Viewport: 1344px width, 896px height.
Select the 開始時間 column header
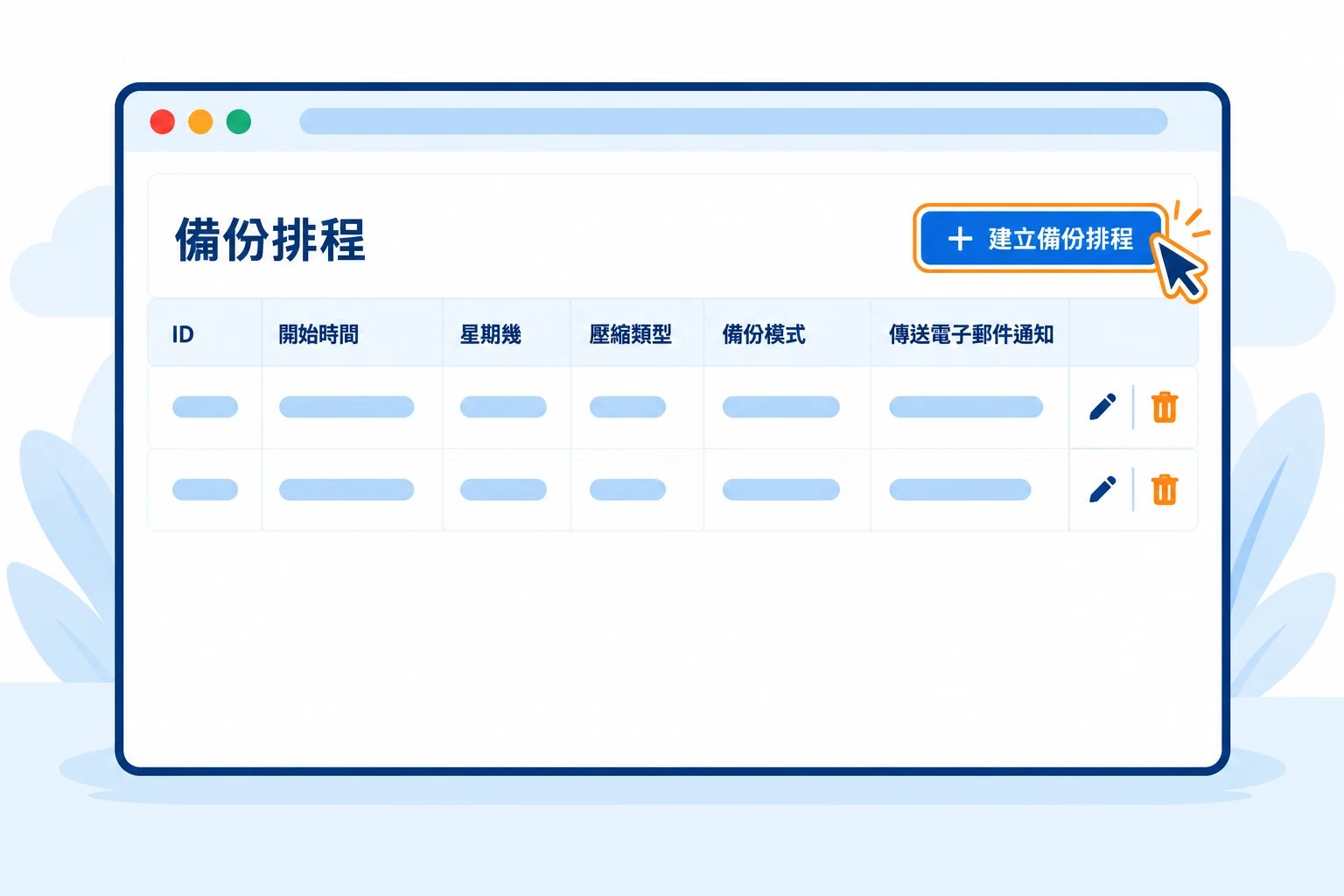pyautogui.click(x=318, y=334)
